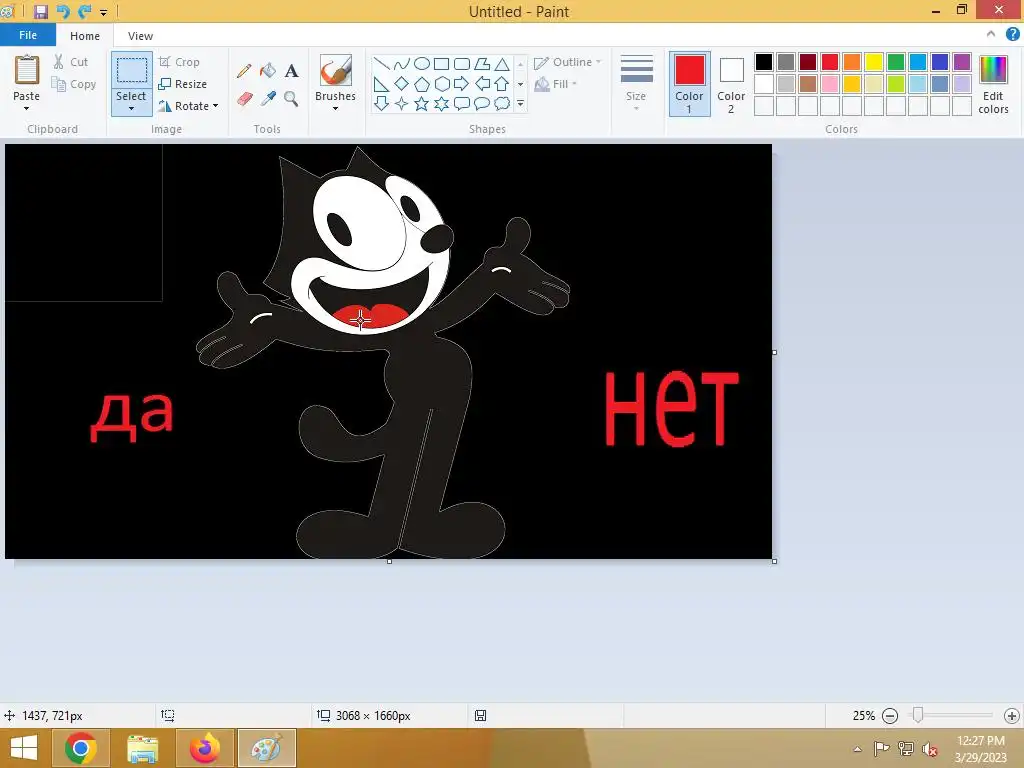Viewport: 1024px width, 768px height.
Task: Click the Undo arrow in title bar
Action: [x=63, y=11]
